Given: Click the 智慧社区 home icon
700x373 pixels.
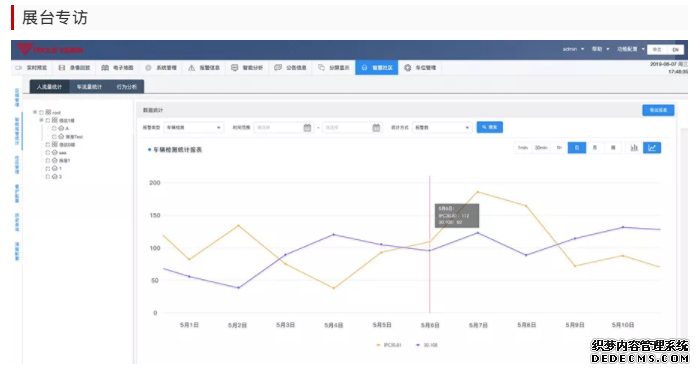Looking at the screenshot, I should pos(364,68).
